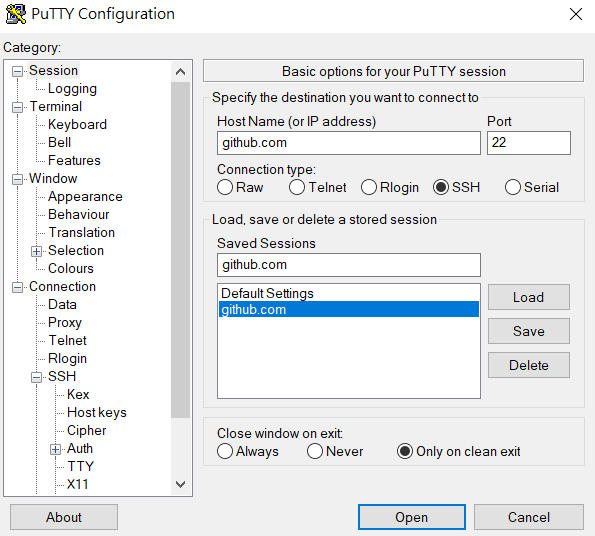This screenshot has width=595, height=536.
Task: Load the selected saved session
Action: pyautogui.click(x=529, y=297)
